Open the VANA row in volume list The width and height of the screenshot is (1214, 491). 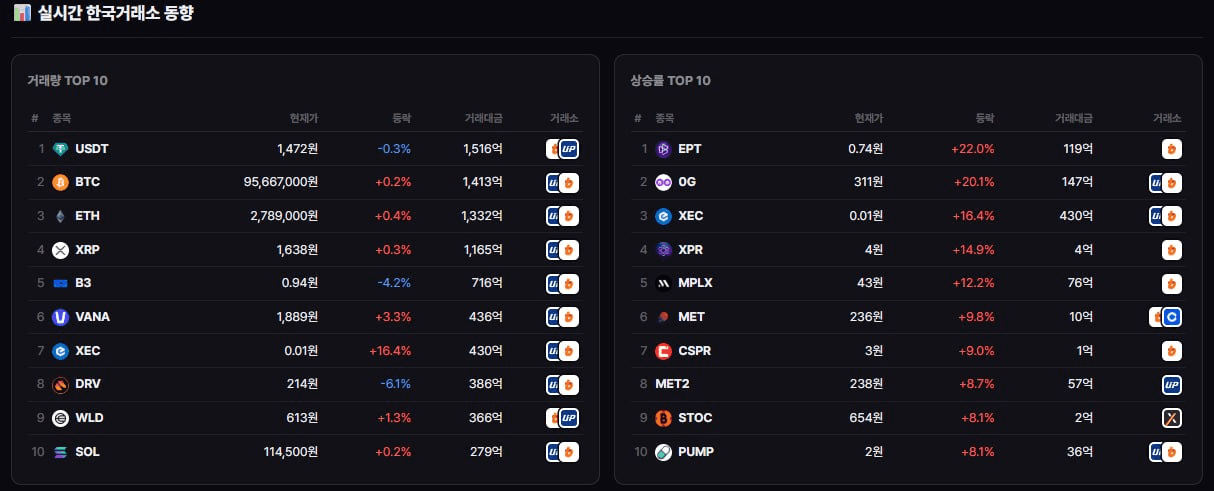click(x=305, y=317)
